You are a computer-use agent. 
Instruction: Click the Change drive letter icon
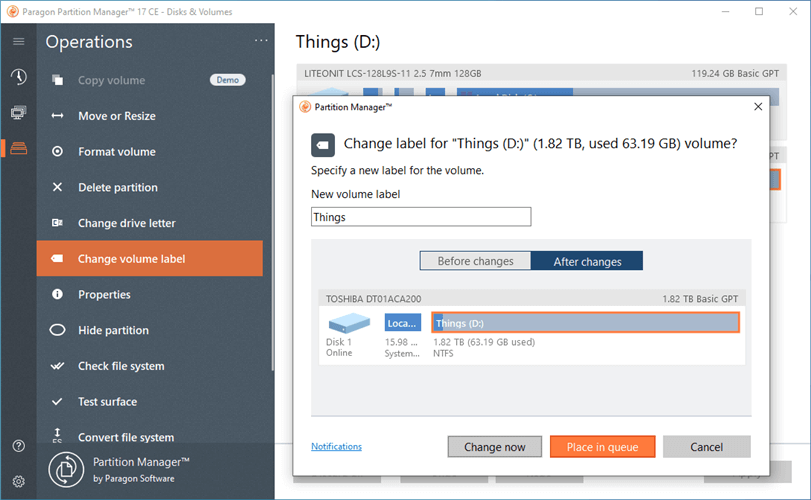tap(57, 222)
